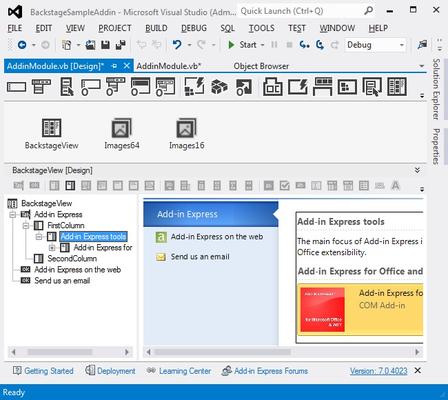The height and width of the screenshot is (400, 448).
Task: Click the folder-shaped 'oc' icon in module toolbar
Action: point(273,87)
